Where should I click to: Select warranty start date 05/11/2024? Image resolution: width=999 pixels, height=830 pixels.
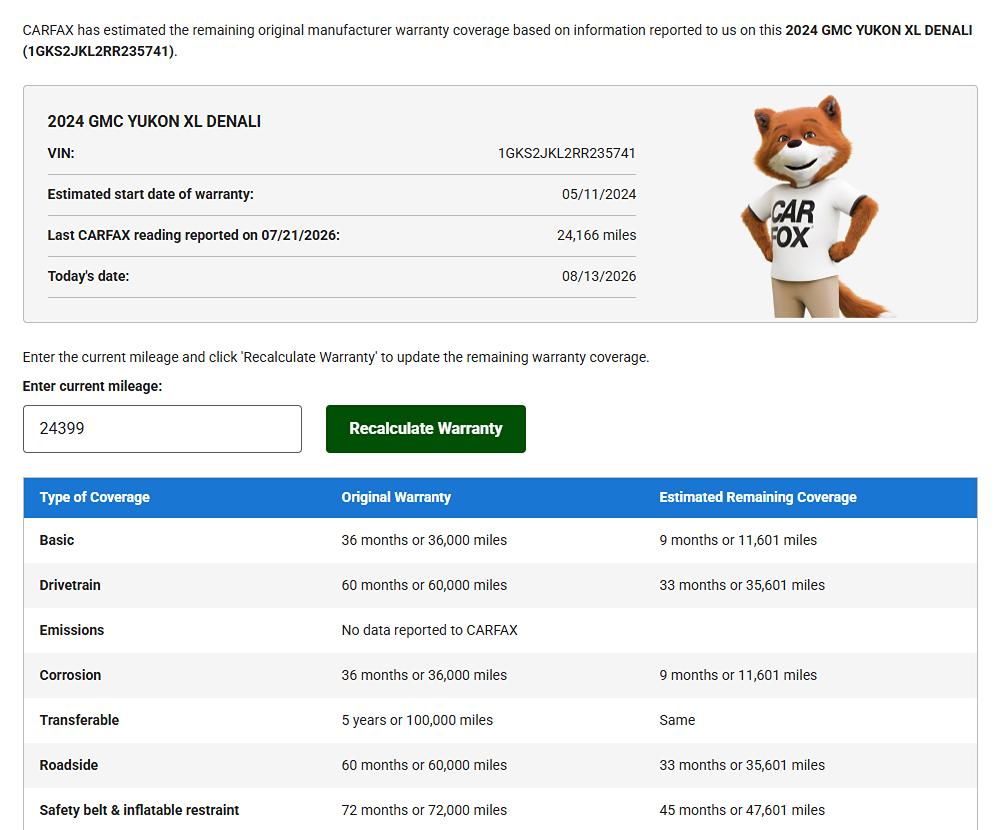tap(599, 194)
